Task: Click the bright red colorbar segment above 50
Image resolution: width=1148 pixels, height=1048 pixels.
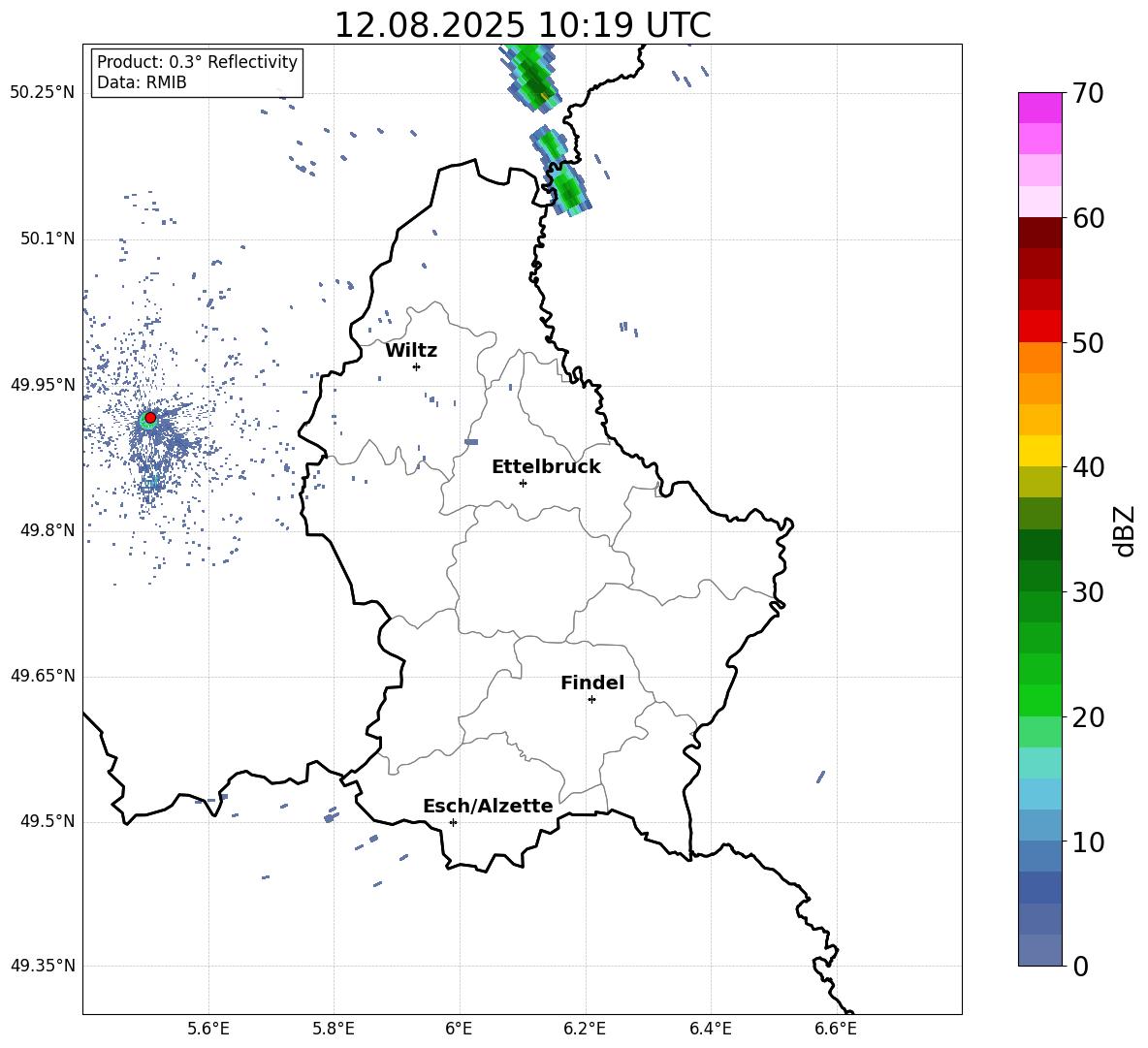Action: 1040,327
